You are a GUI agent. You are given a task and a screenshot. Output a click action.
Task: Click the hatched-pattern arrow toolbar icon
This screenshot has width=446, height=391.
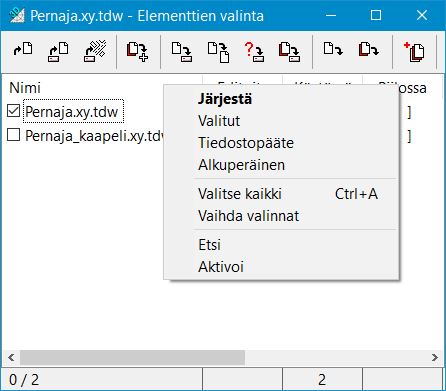point(95,51)
